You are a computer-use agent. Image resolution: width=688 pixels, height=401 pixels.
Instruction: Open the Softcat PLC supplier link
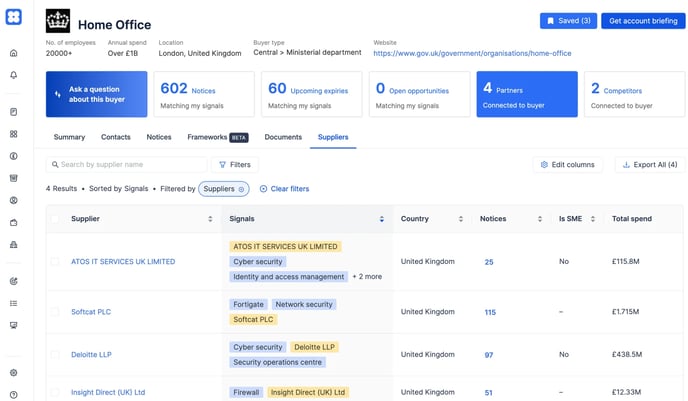[x=91, y=312]
